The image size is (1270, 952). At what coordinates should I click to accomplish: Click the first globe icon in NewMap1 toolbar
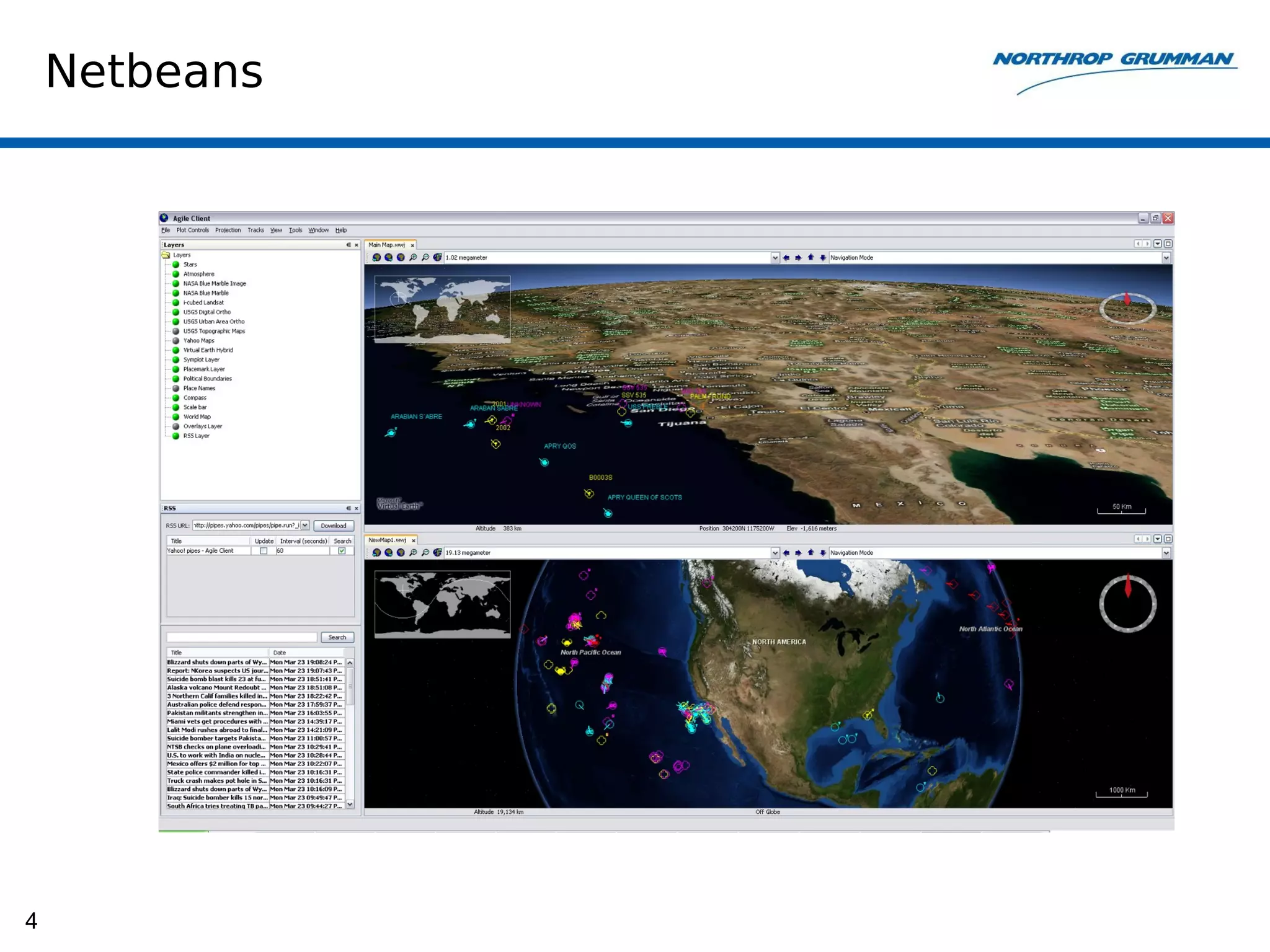[376, 553]
